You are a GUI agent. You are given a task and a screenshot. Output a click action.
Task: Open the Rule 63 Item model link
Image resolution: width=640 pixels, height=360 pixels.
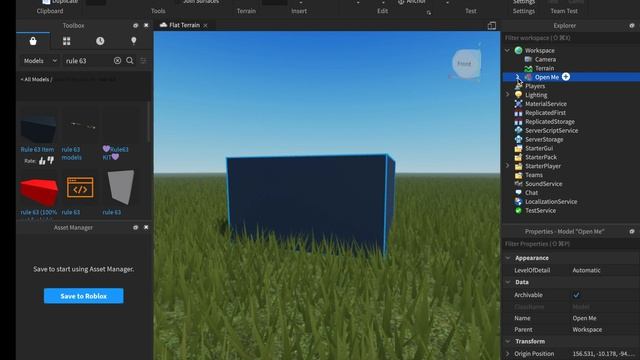pyautogui.click(x=37, y=149)
